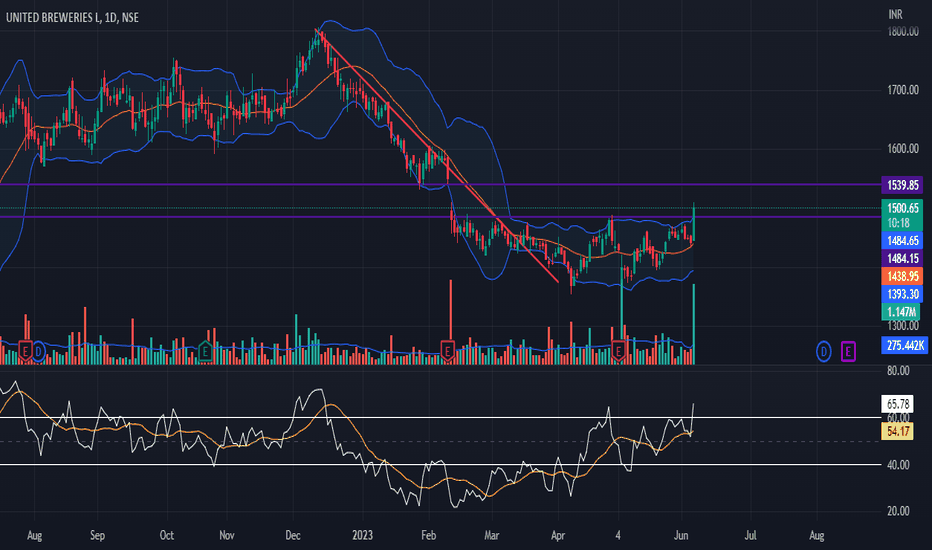Image resolution: width=932 pixels, height=550 pixels.
Task: Click the Mar label on time axis
Action: click(491, 535)
